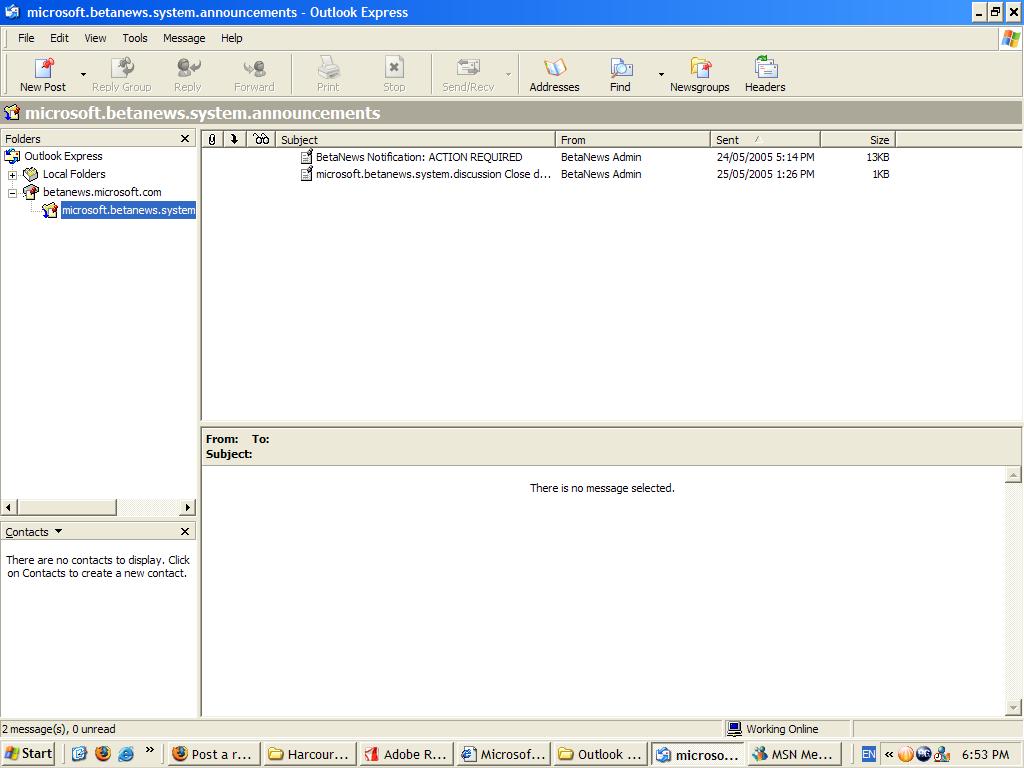1024x768 pixels.
Task: Open BetaNews Notification: ACTION REQUIRED message
Action: tap(419, 157)
